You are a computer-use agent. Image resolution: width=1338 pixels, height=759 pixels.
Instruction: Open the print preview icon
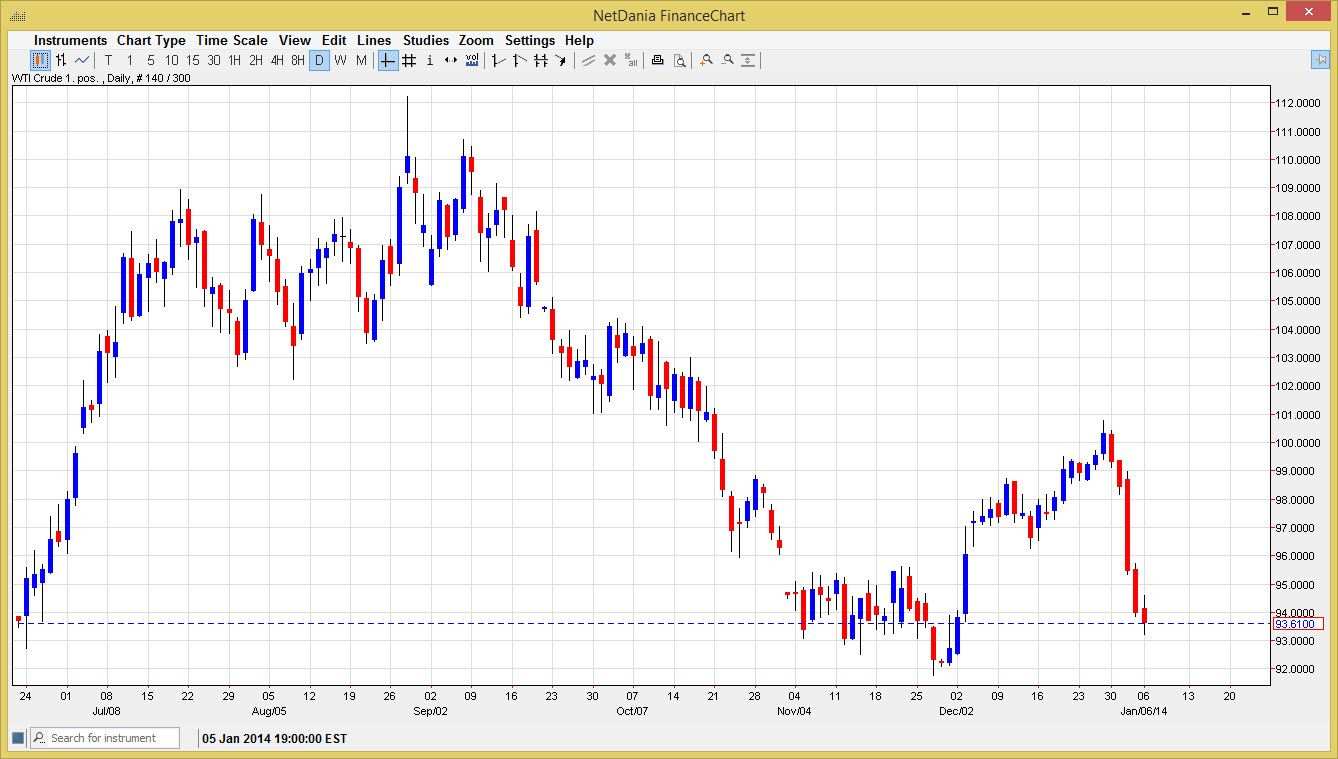click(680, 60)
